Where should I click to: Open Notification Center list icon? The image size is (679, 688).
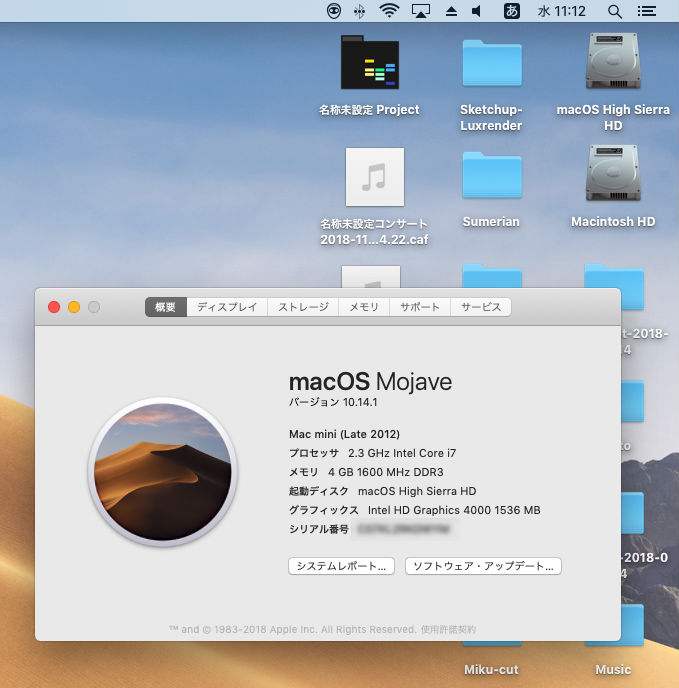coord(647,11)
